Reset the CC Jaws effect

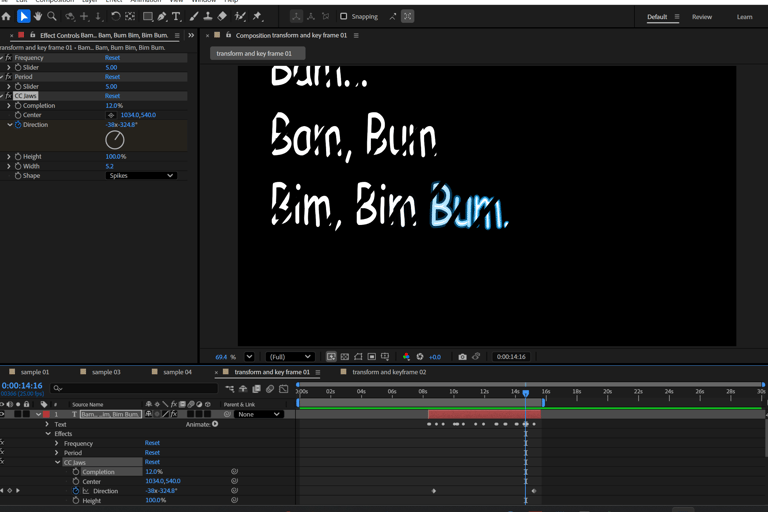point(112,96)
